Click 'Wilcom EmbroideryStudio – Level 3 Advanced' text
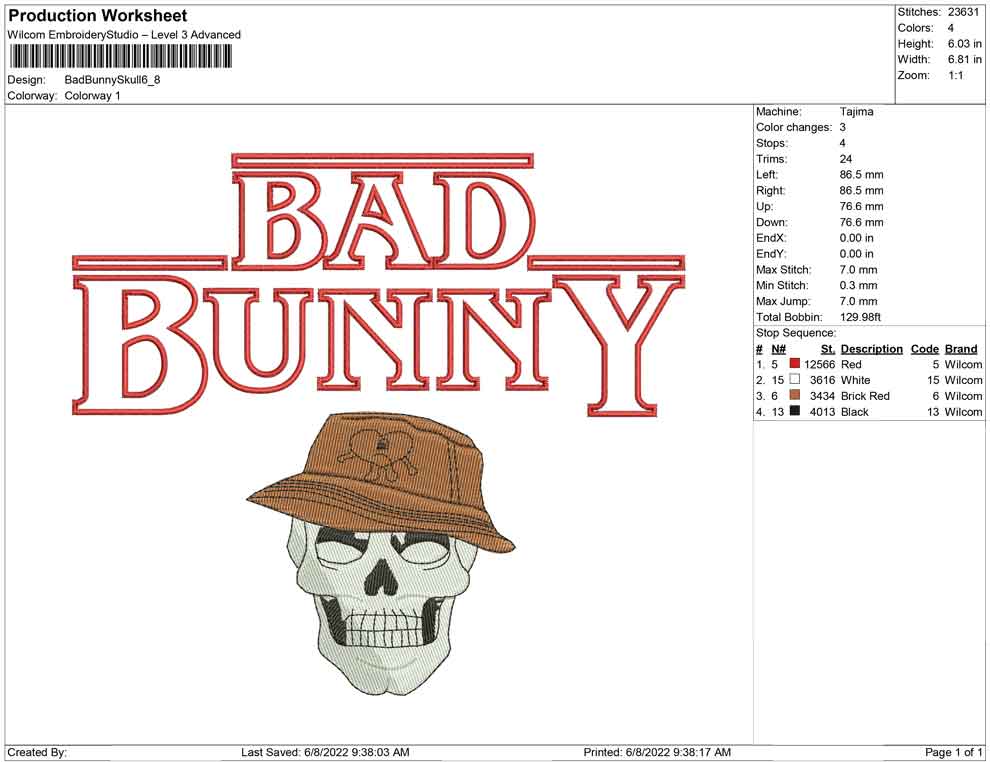Screen dimensions: 990x762 [124, 35]
